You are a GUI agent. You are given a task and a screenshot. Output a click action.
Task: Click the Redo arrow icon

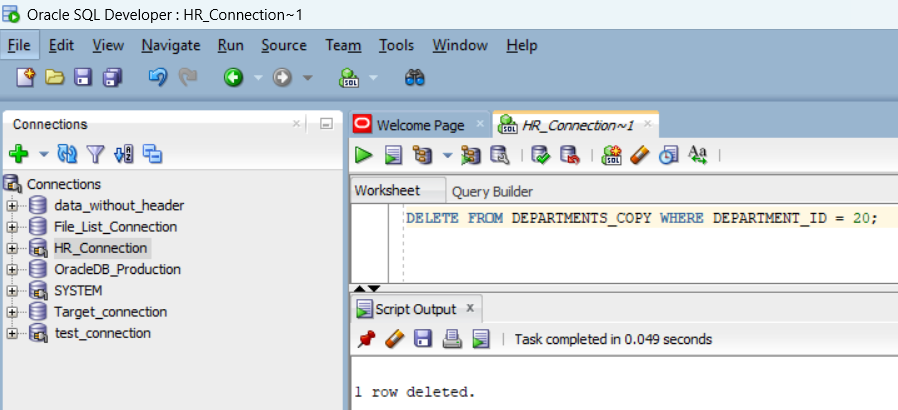(x=187, y=77)
